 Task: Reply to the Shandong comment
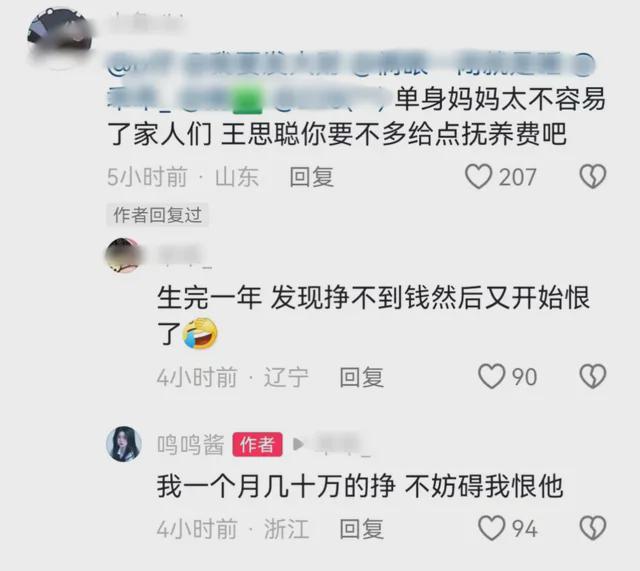[311, 177]
